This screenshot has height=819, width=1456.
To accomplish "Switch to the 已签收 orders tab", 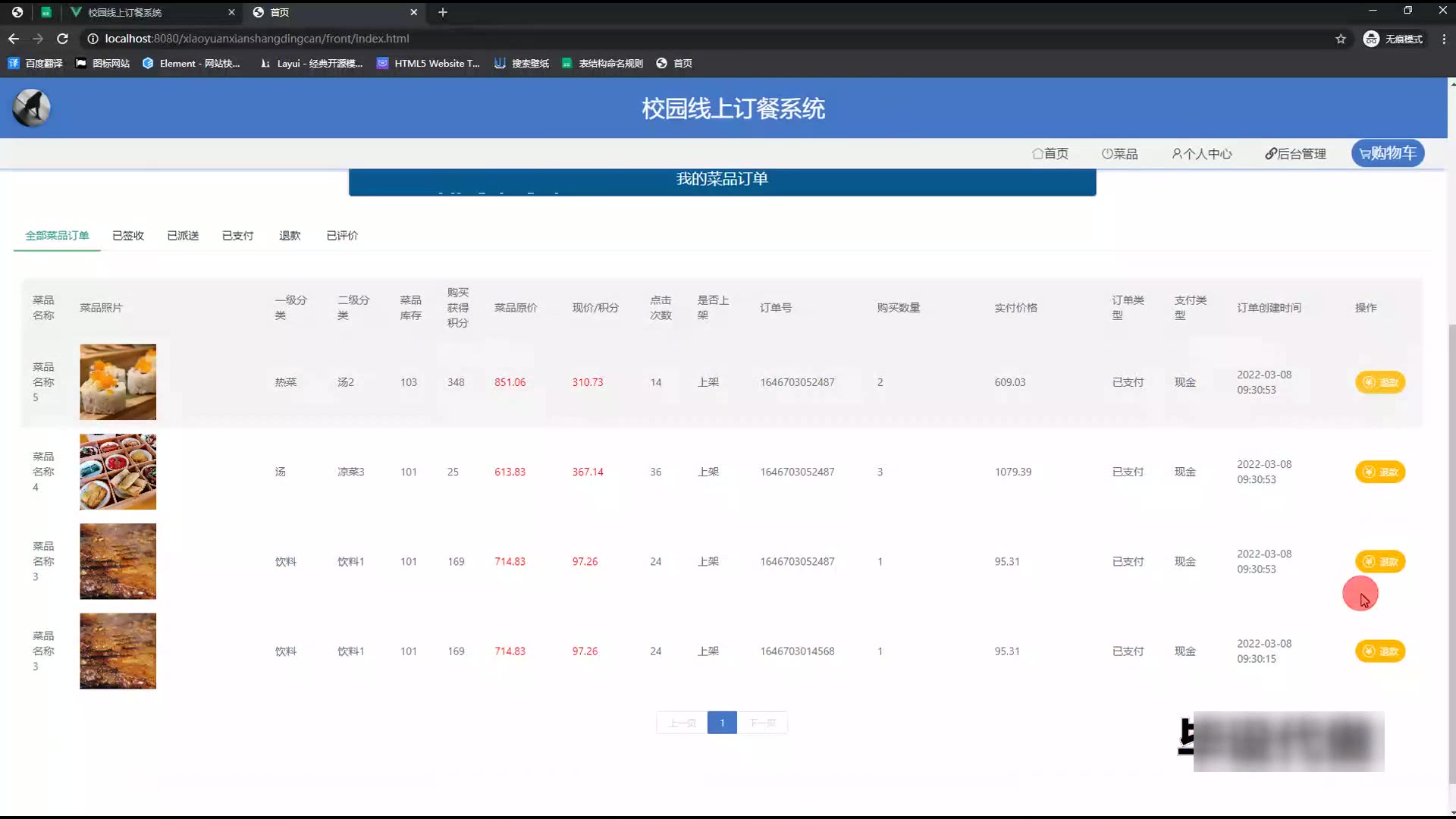I will tap(128, 236).
